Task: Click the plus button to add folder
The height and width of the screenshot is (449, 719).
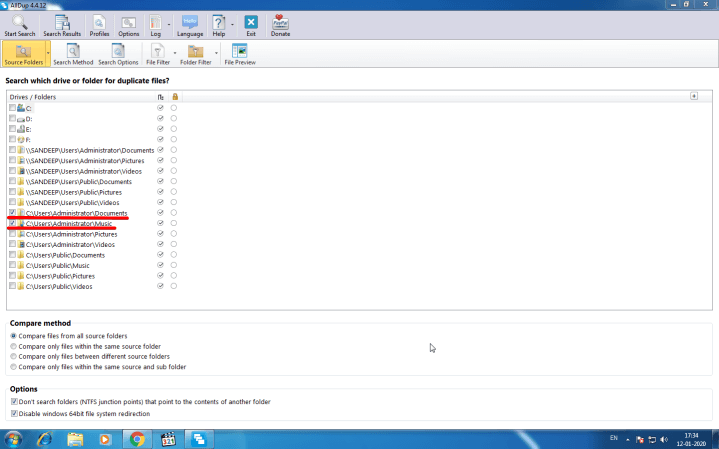Action: (x=694, y=96)
